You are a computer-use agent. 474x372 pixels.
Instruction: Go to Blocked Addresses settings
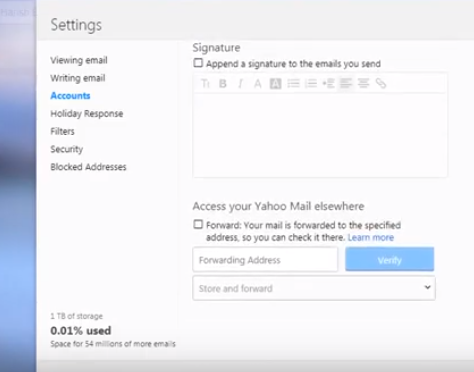[x=88, y=167]
